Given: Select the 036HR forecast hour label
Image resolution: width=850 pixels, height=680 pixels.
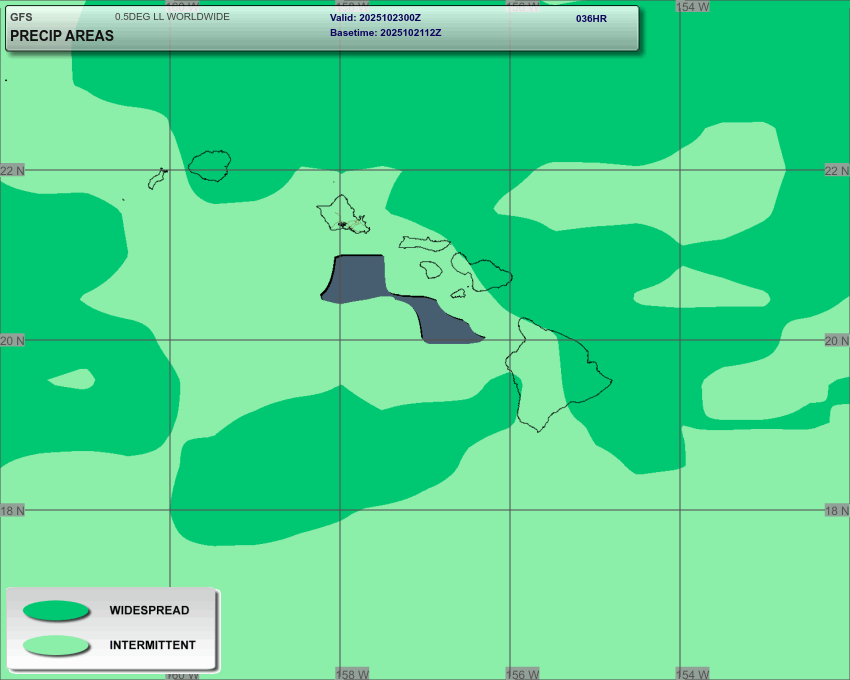Looking at the screenshot, I should coord(591,19).
